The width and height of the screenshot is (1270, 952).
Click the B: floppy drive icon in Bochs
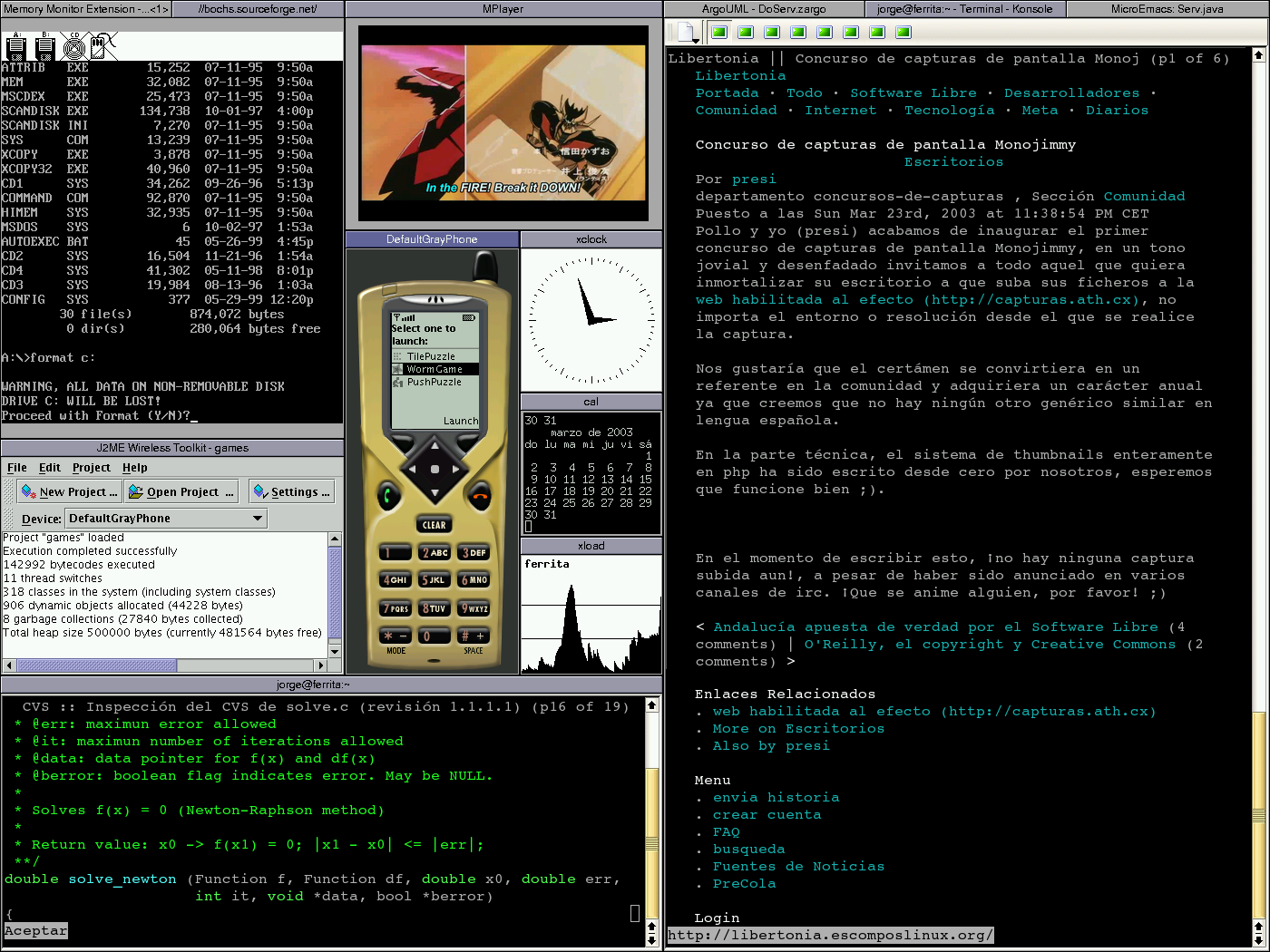pyautogui.click(x=45, y=46)
